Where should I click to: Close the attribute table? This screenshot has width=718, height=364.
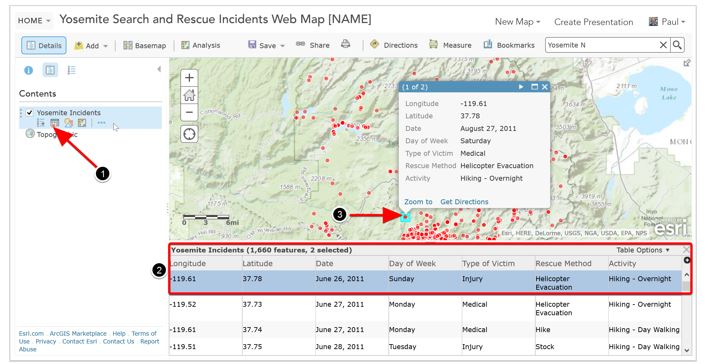tap(686, 250)
